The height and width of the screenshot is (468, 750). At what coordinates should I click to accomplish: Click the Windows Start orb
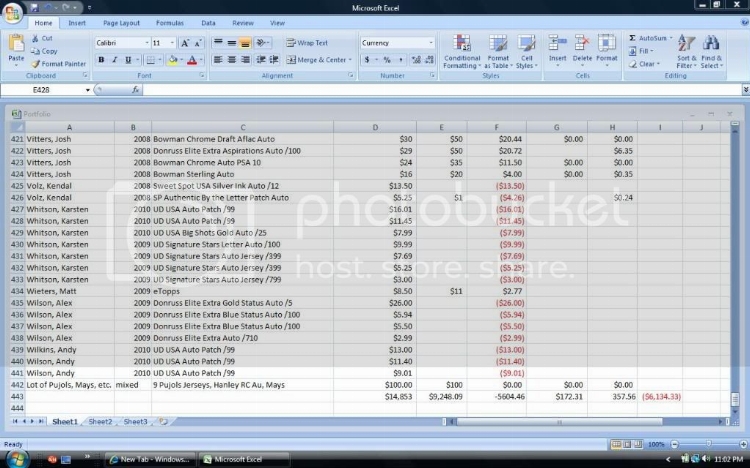pos(16,459)
